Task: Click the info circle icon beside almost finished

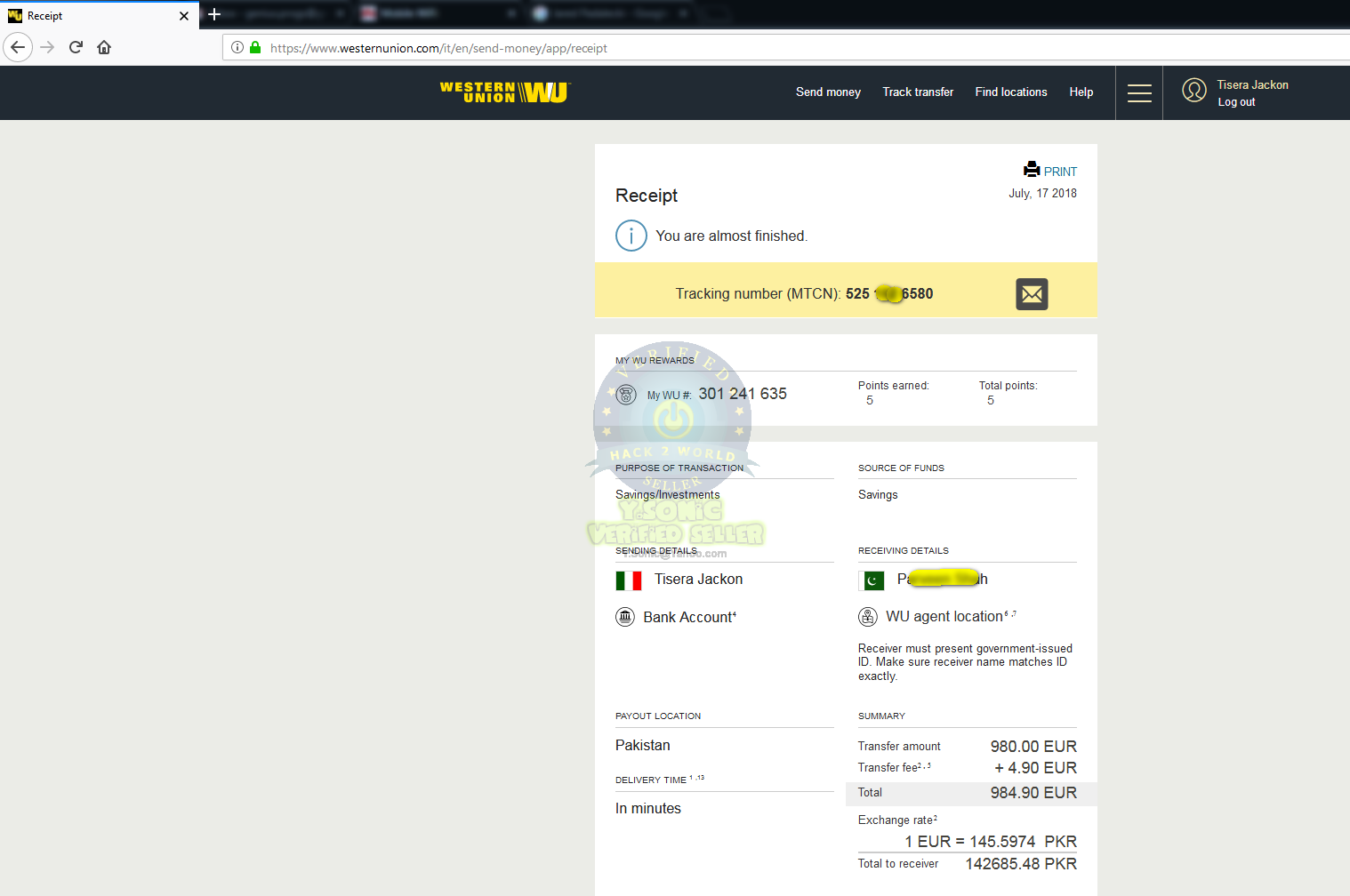Action: [x=631, y=236]
